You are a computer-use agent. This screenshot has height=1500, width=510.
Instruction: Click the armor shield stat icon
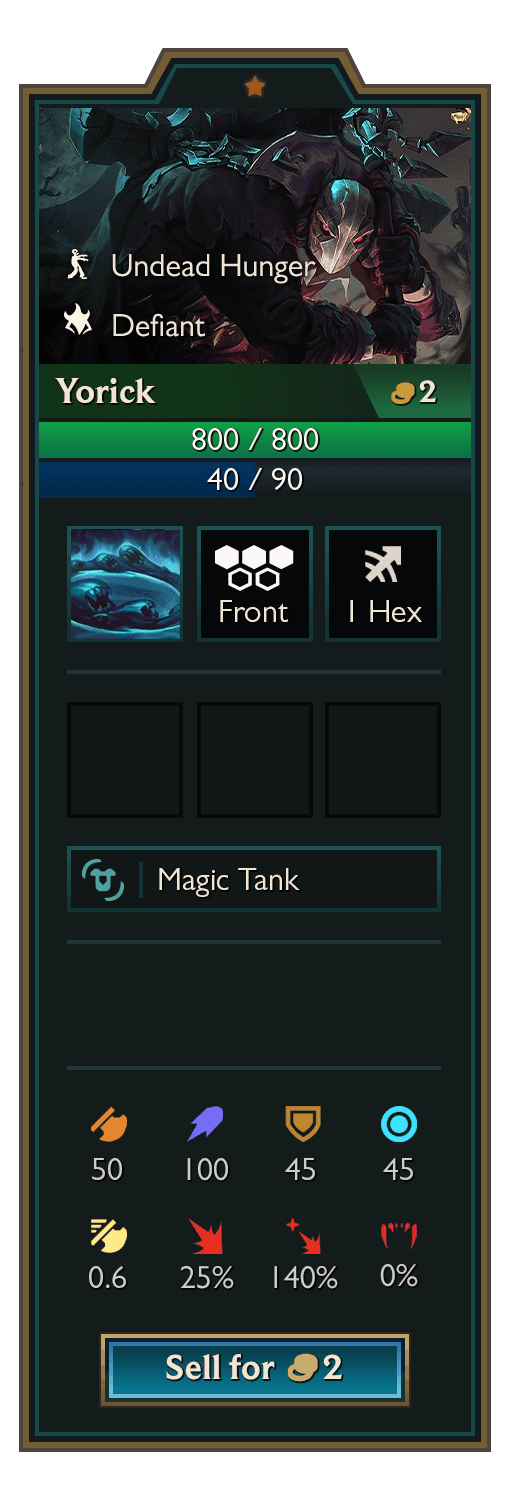302,1125
